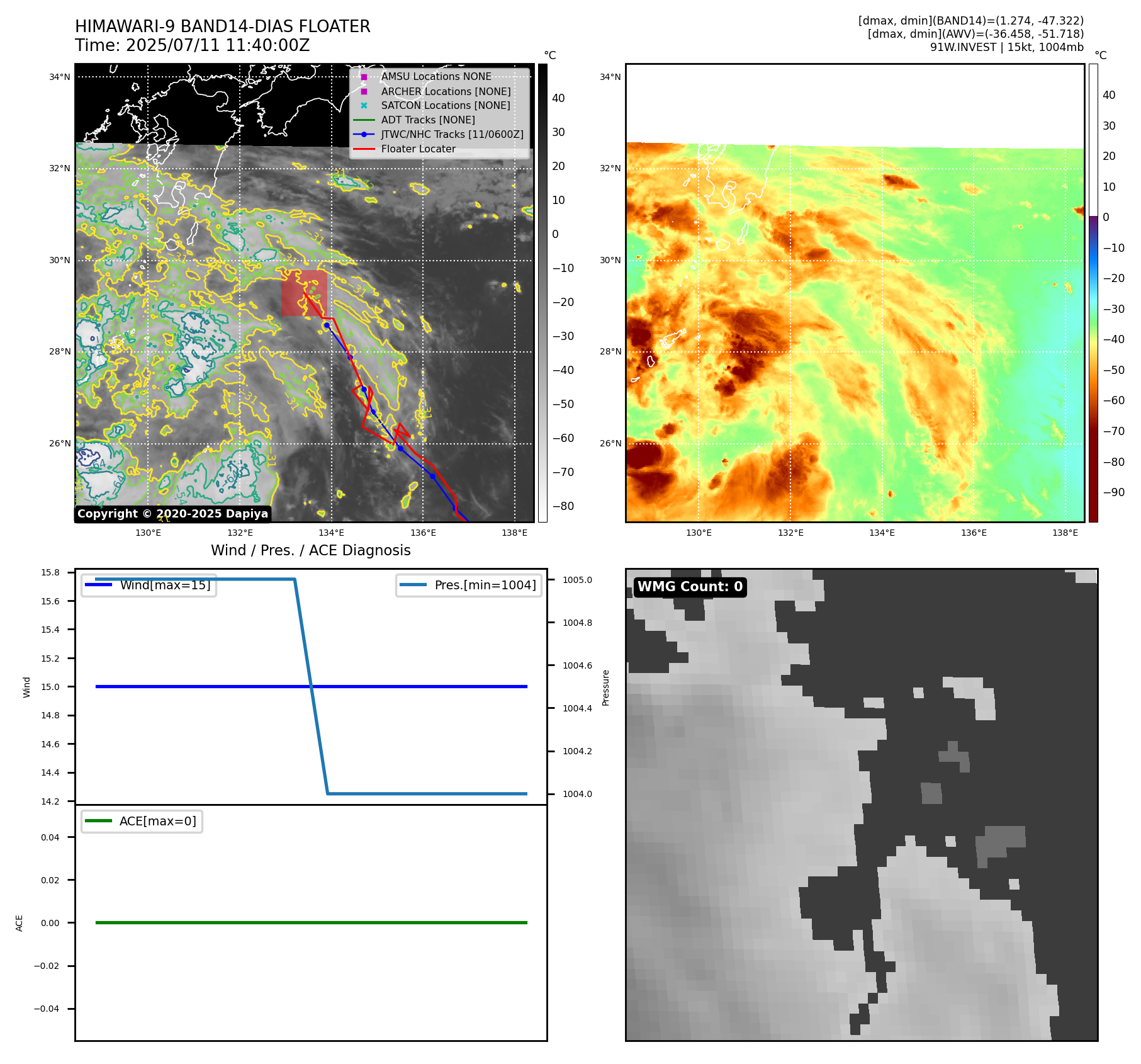Click the JTWC track point near 136.2°E
The height and width of the screenshot is (1064, 1141).
pos(432,476)
